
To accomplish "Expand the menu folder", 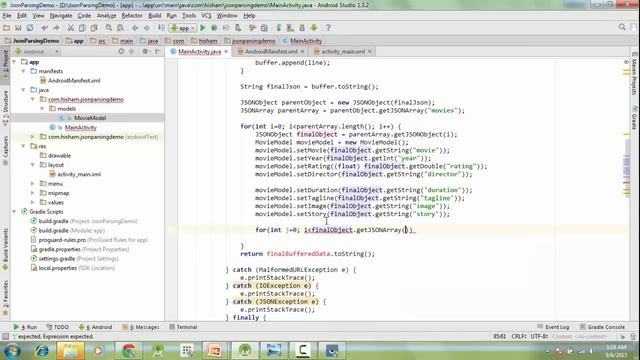I will pyautogui.click(x=33, y=184).
